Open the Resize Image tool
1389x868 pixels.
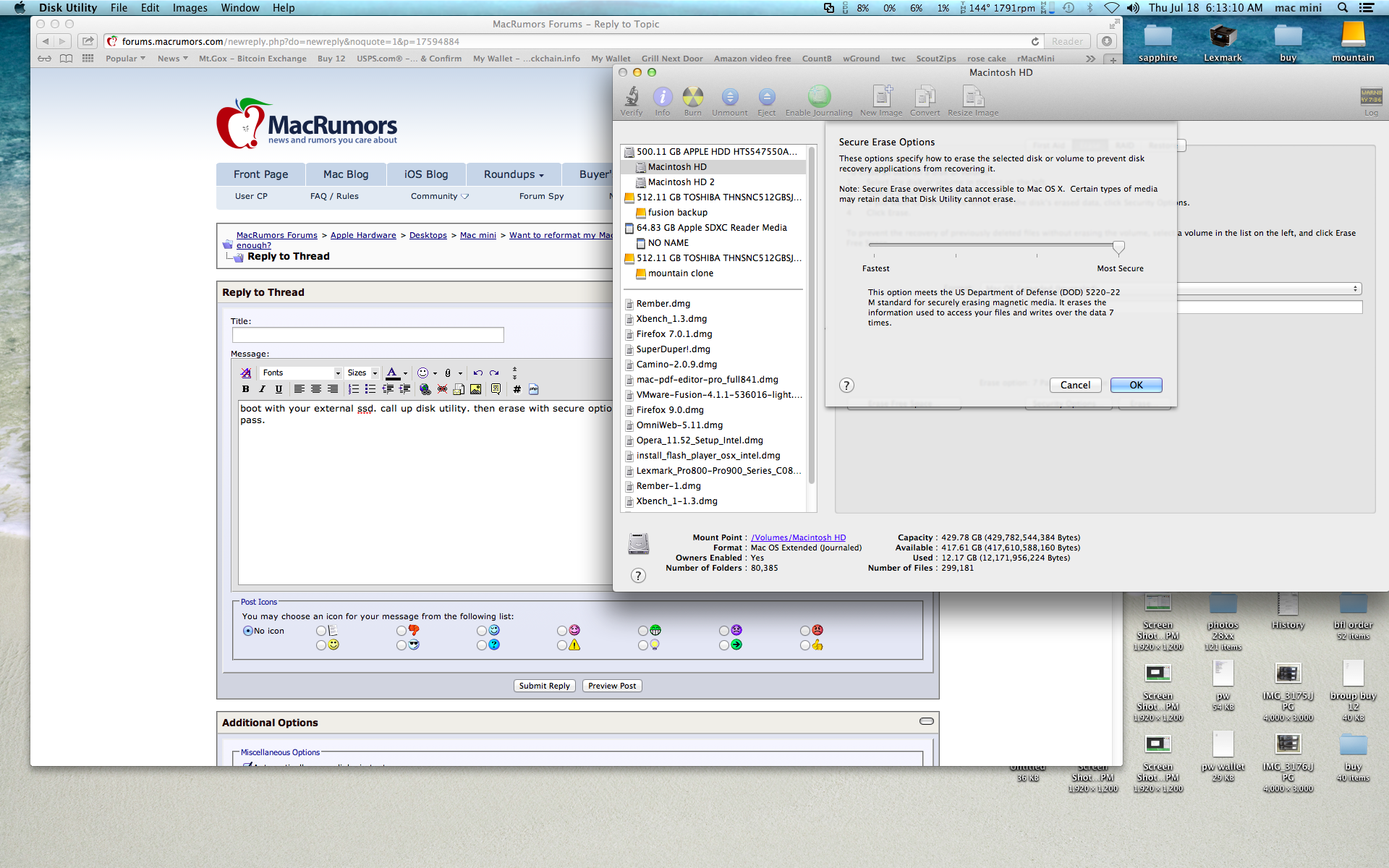pyautogui.click(x=972, y=97)
